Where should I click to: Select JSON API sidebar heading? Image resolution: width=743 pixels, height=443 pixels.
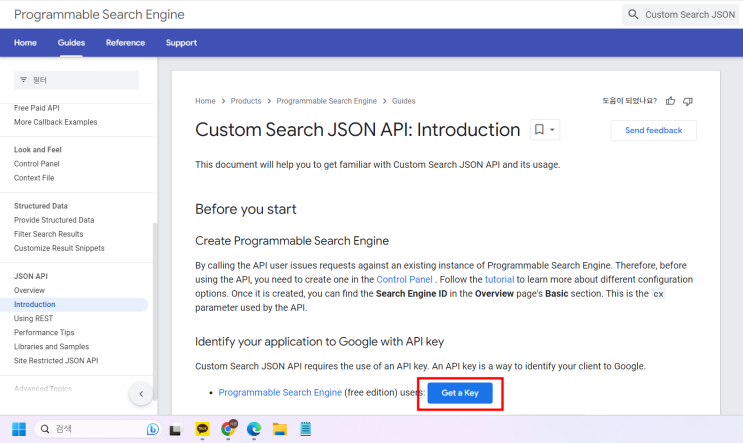(x=31, y=276)
